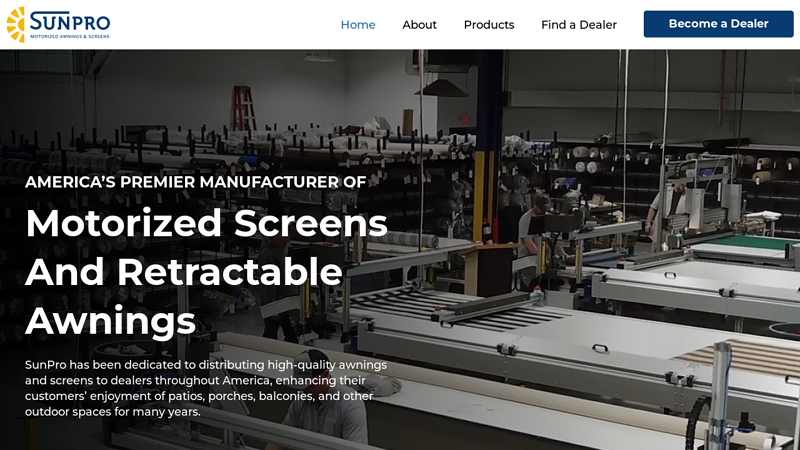Click the SUNPRO brand name text
The image size is (800, 450).
(70, 20)
